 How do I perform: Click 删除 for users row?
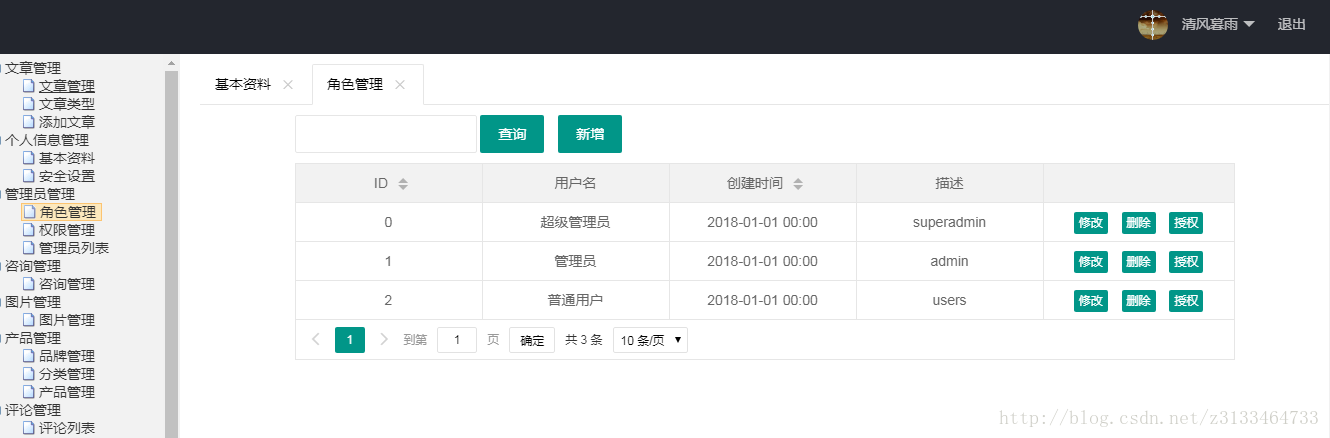(1138, 301)
